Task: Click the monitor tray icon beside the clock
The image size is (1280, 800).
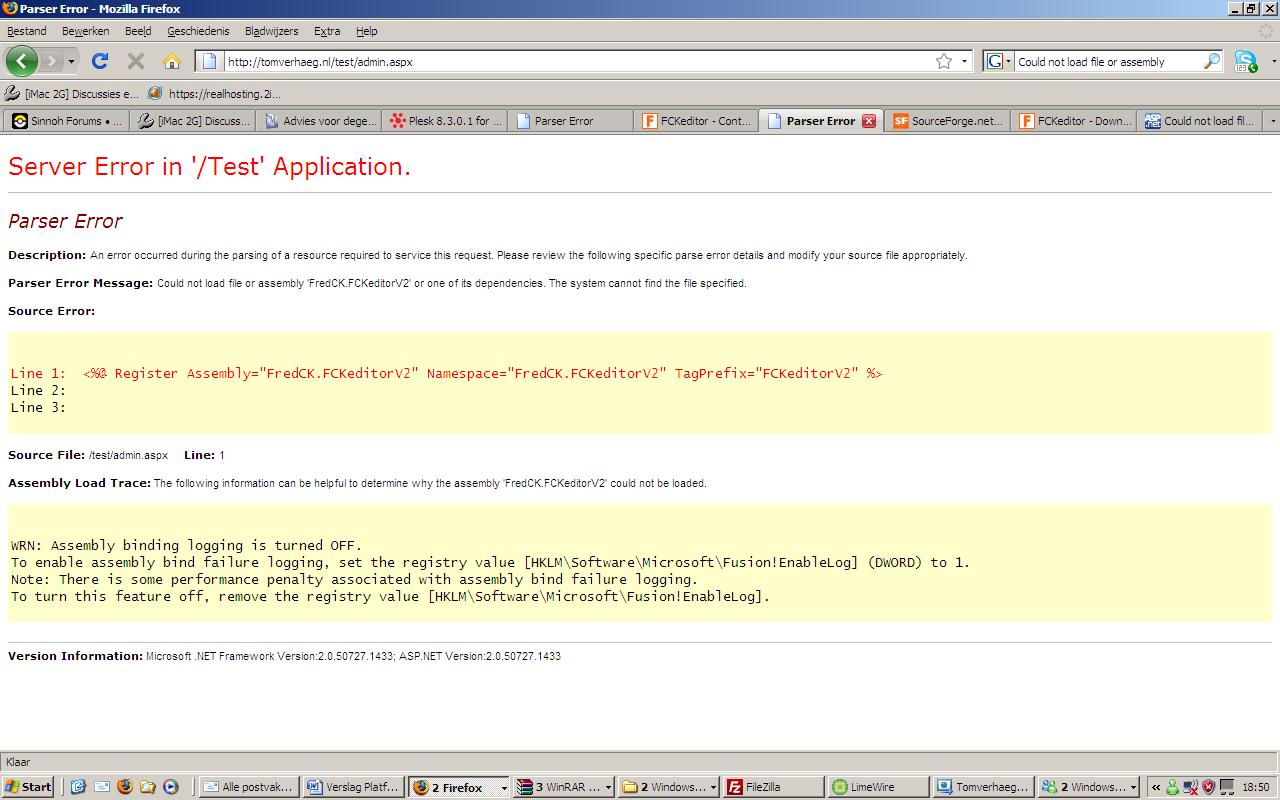Action: coord(1227,787)
